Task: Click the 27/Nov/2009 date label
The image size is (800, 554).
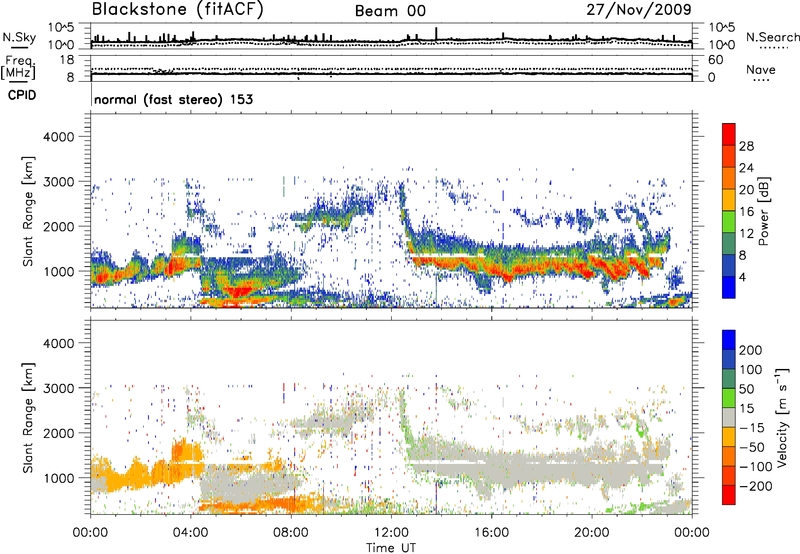Action: [x=639, y=10]
